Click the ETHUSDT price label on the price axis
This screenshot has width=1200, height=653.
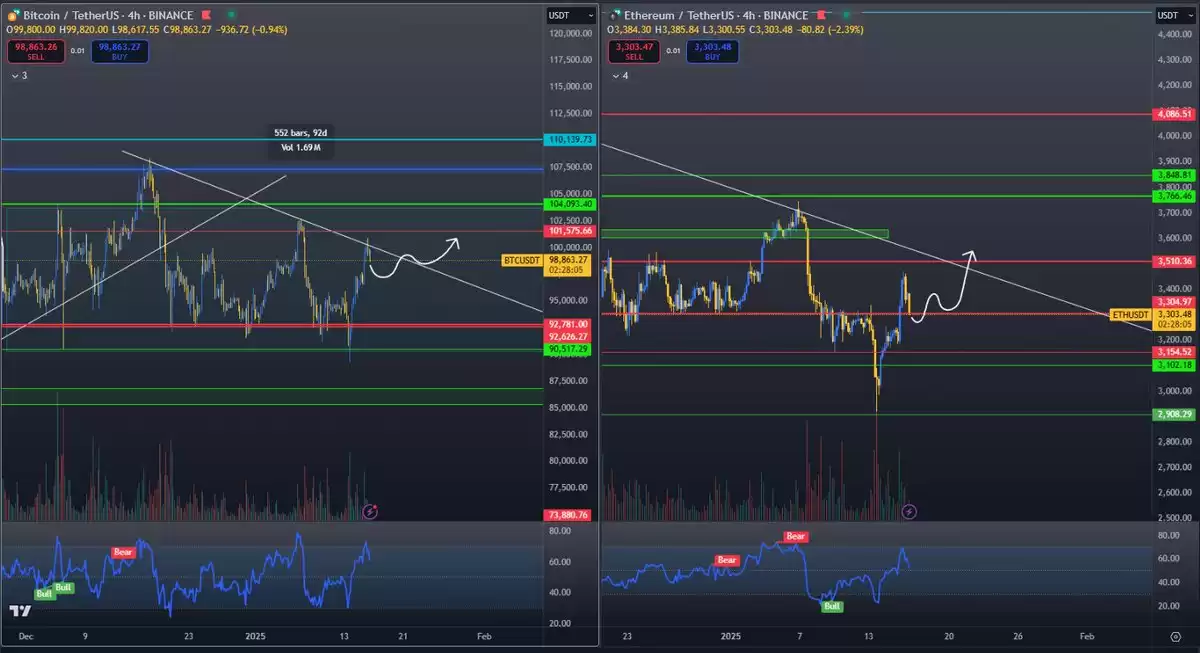(x=1132, y=314)
